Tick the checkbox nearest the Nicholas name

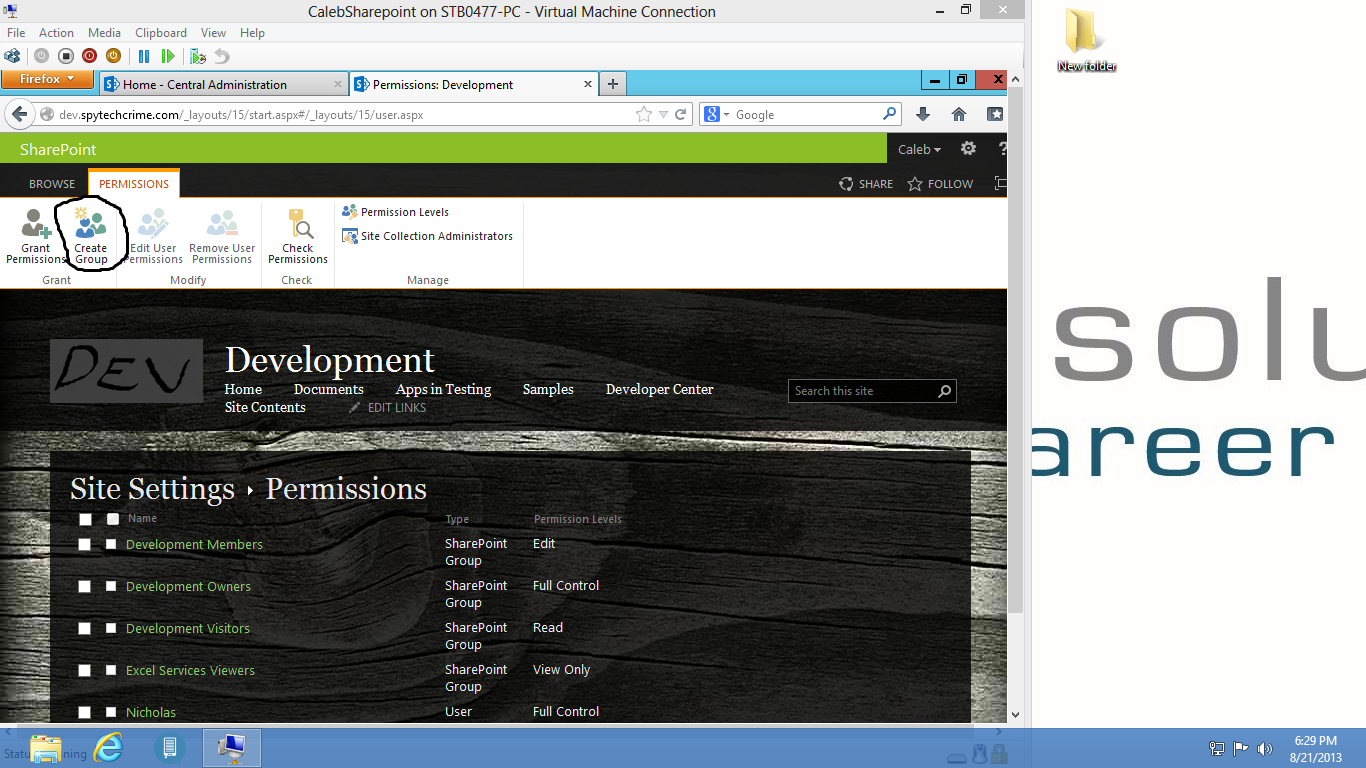pyautogui.click(x=111, y=712)
